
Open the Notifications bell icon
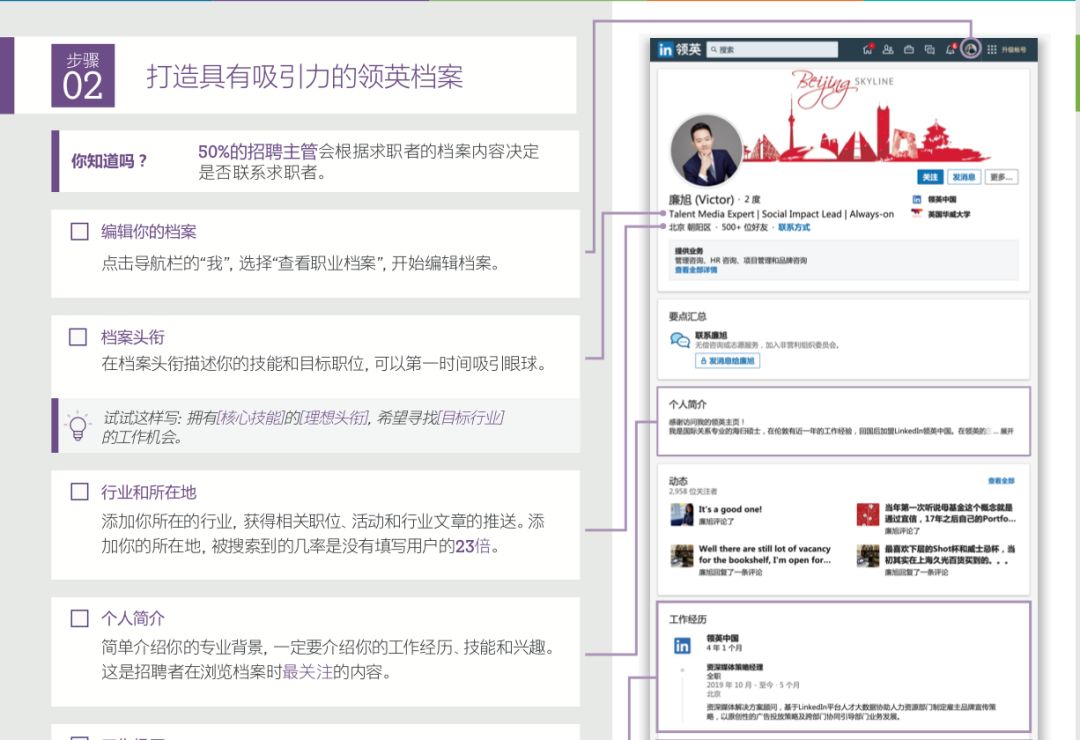coord(951,49)
